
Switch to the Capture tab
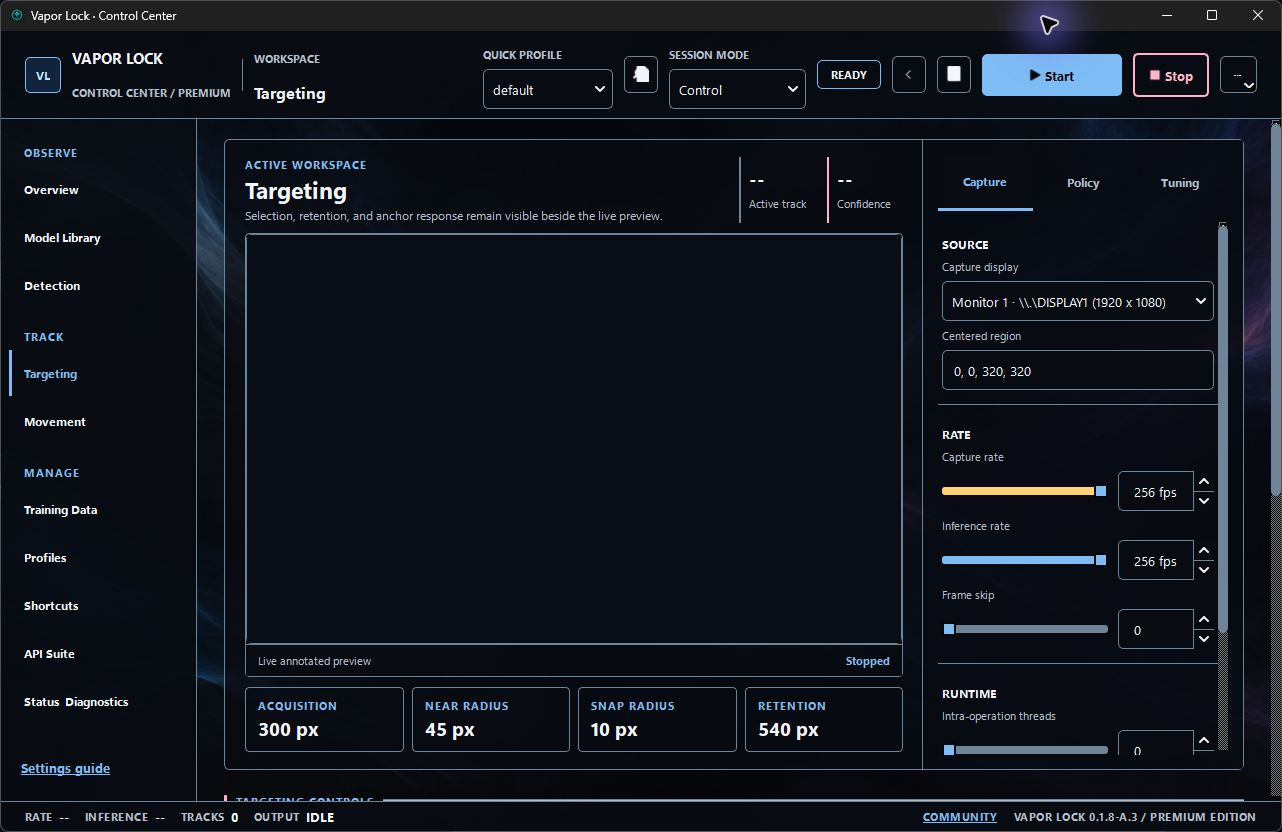[985, 183]
